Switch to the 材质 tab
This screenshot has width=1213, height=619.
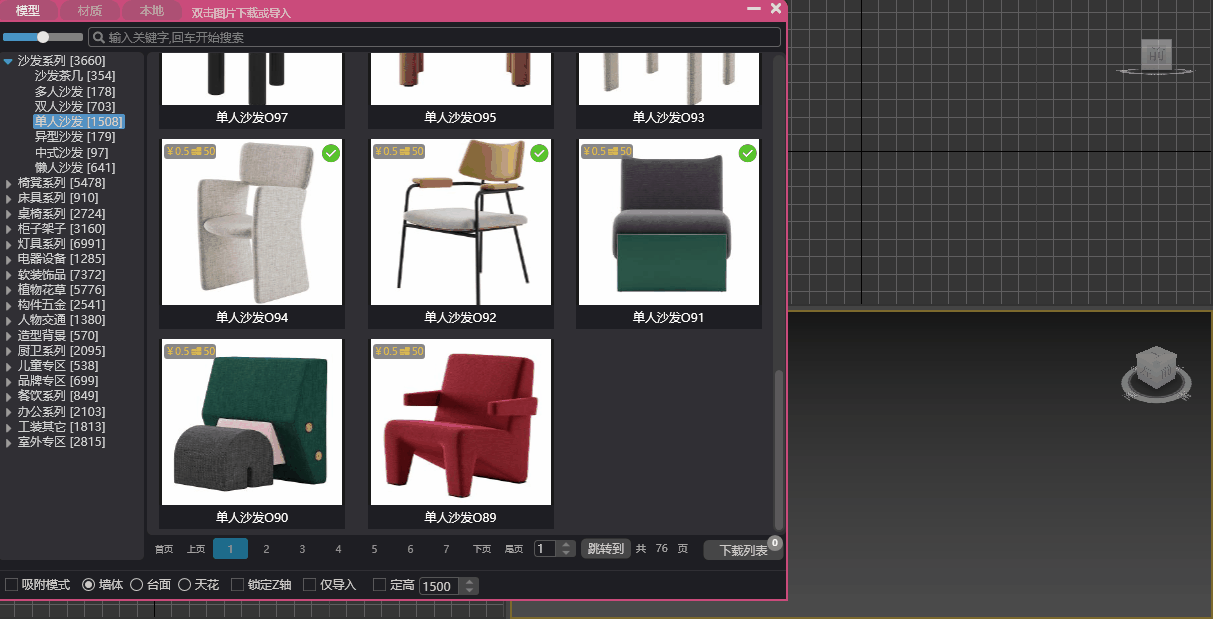pyautogui.click(x=90, y=11)
